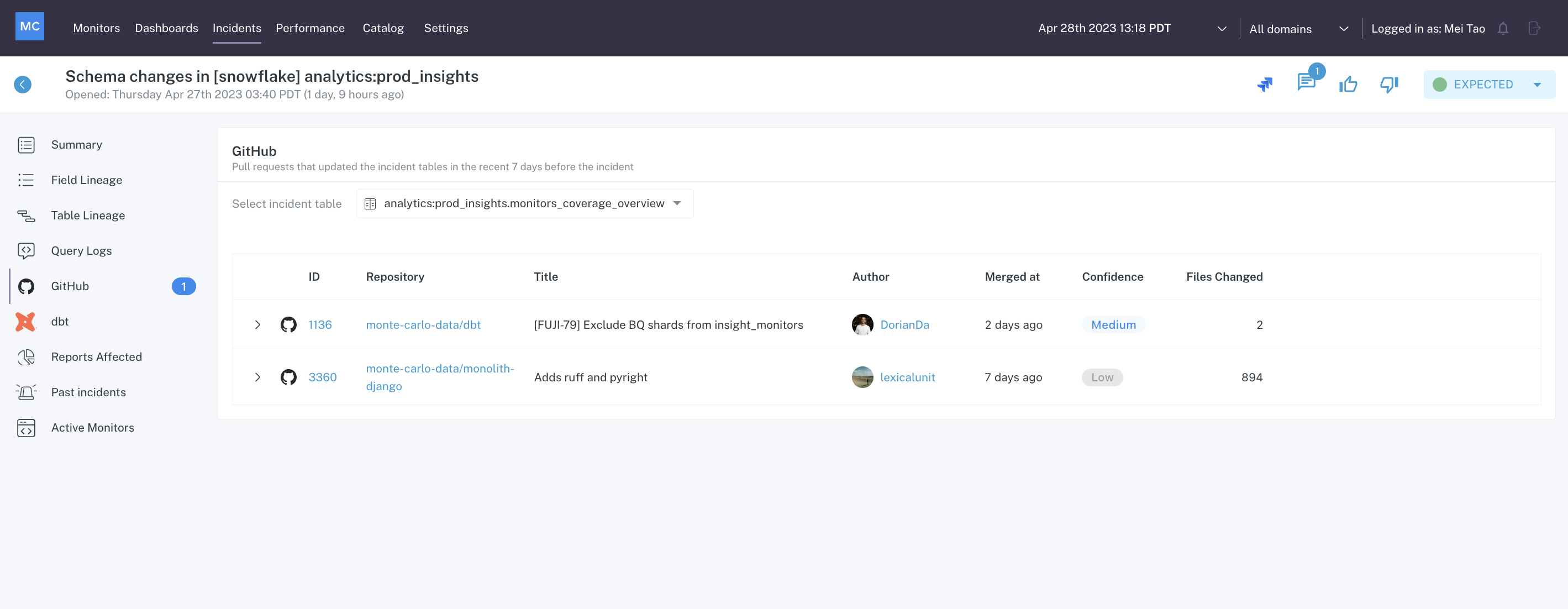Click the GitHub octocat sidebar icon

pos(26,286)
